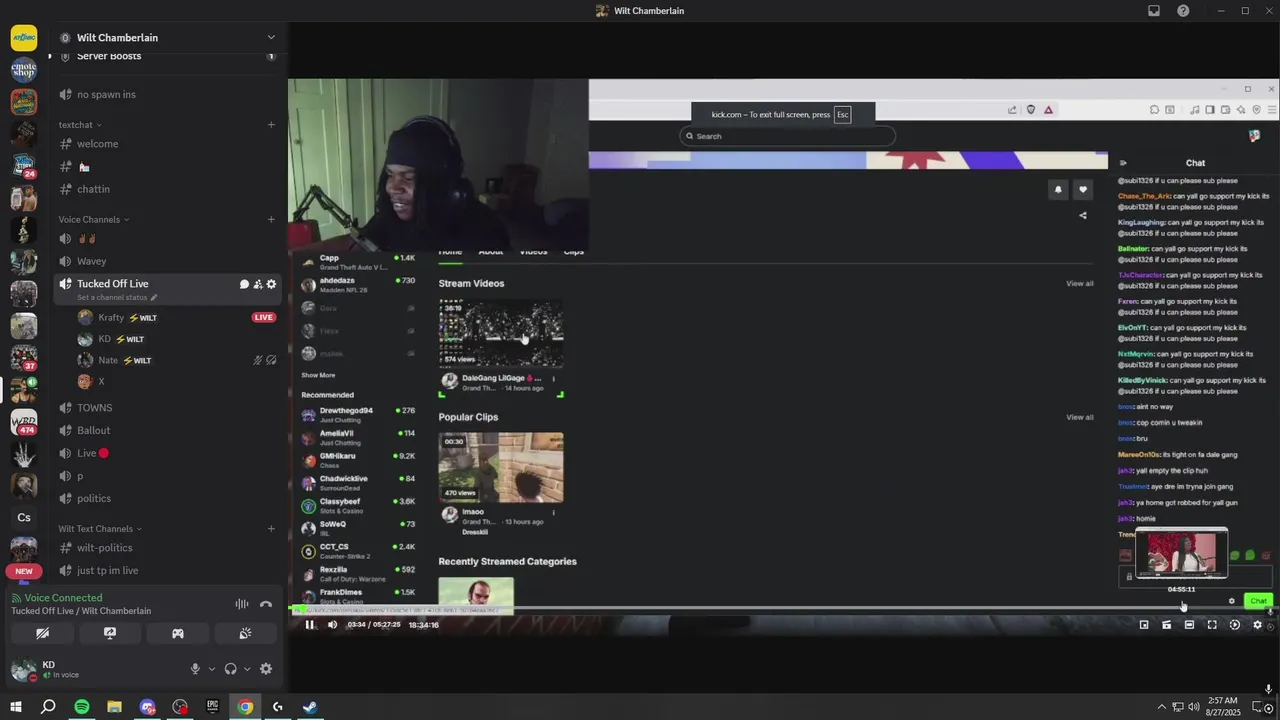Click Show More in the kick sidebar

(318, 375)
